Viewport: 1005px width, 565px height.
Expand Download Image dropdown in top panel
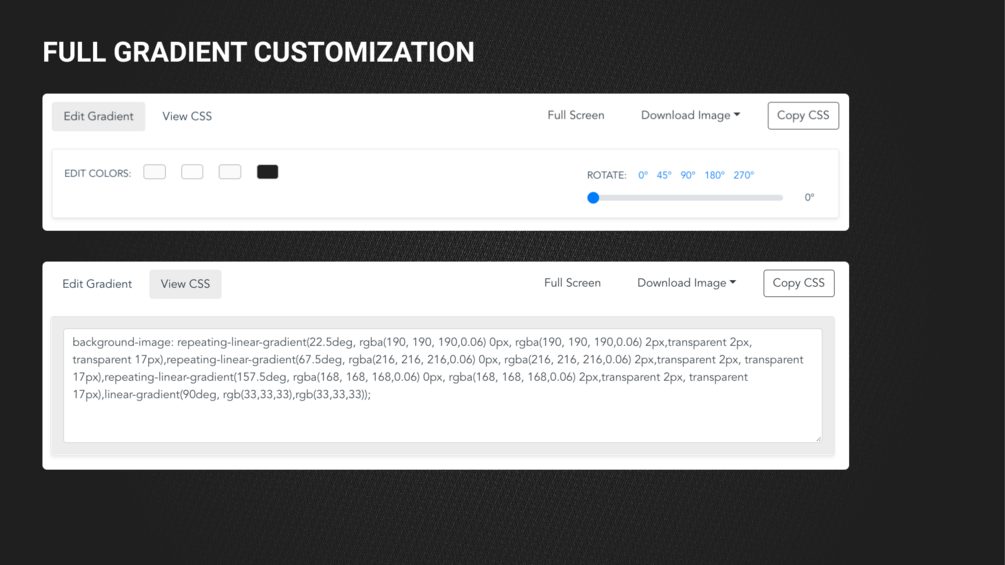pos(690,115)
